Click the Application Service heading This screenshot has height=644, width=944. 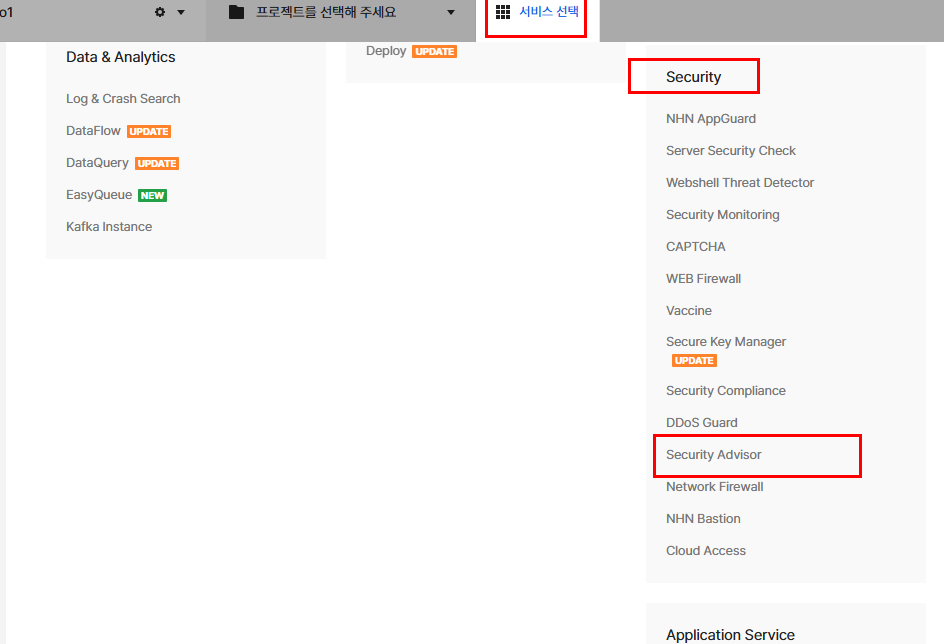pos(730,634)
